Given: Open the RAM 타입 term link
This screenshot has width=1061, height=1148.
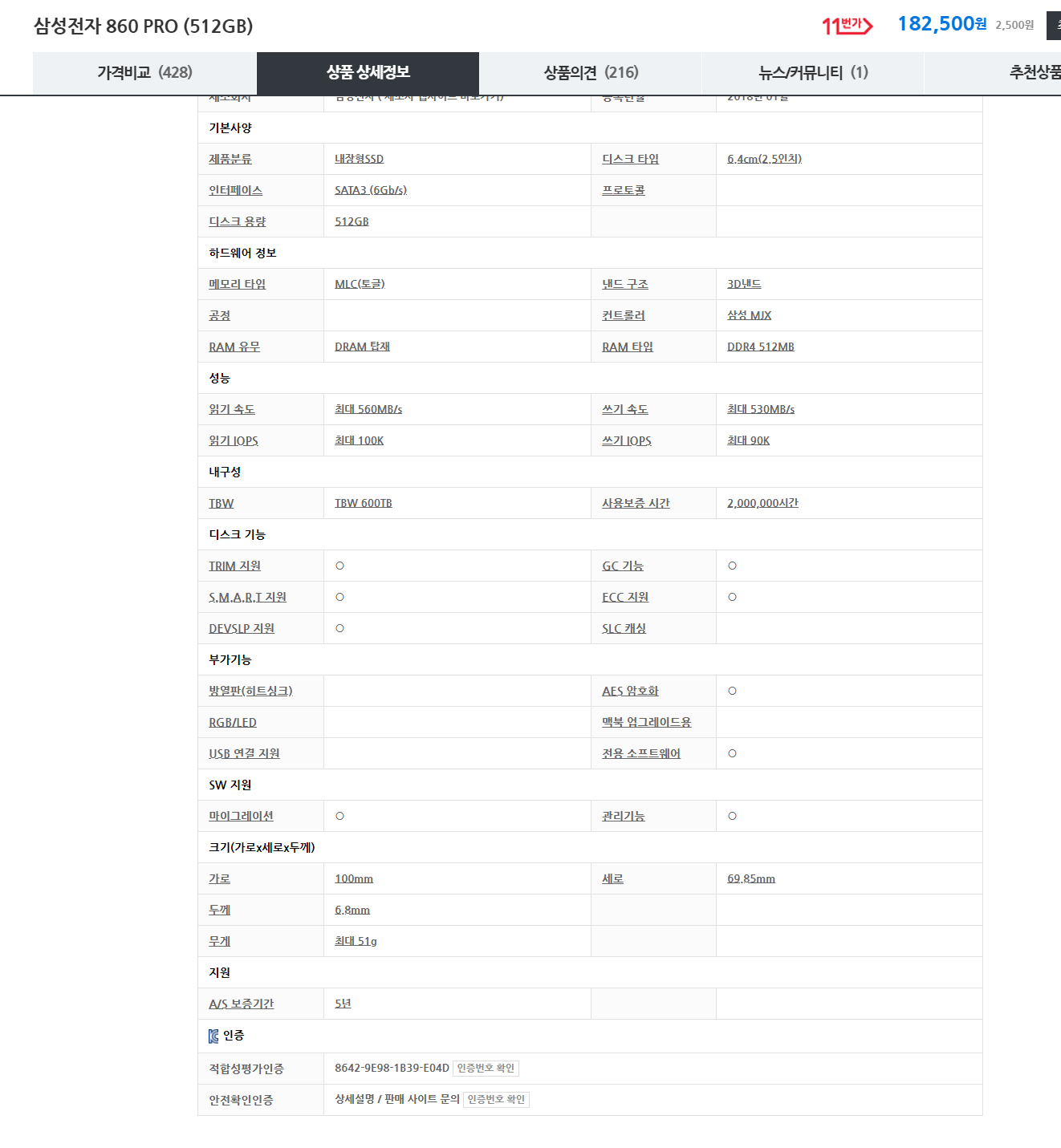Looking at the screenshot, I should coord(628,347).
